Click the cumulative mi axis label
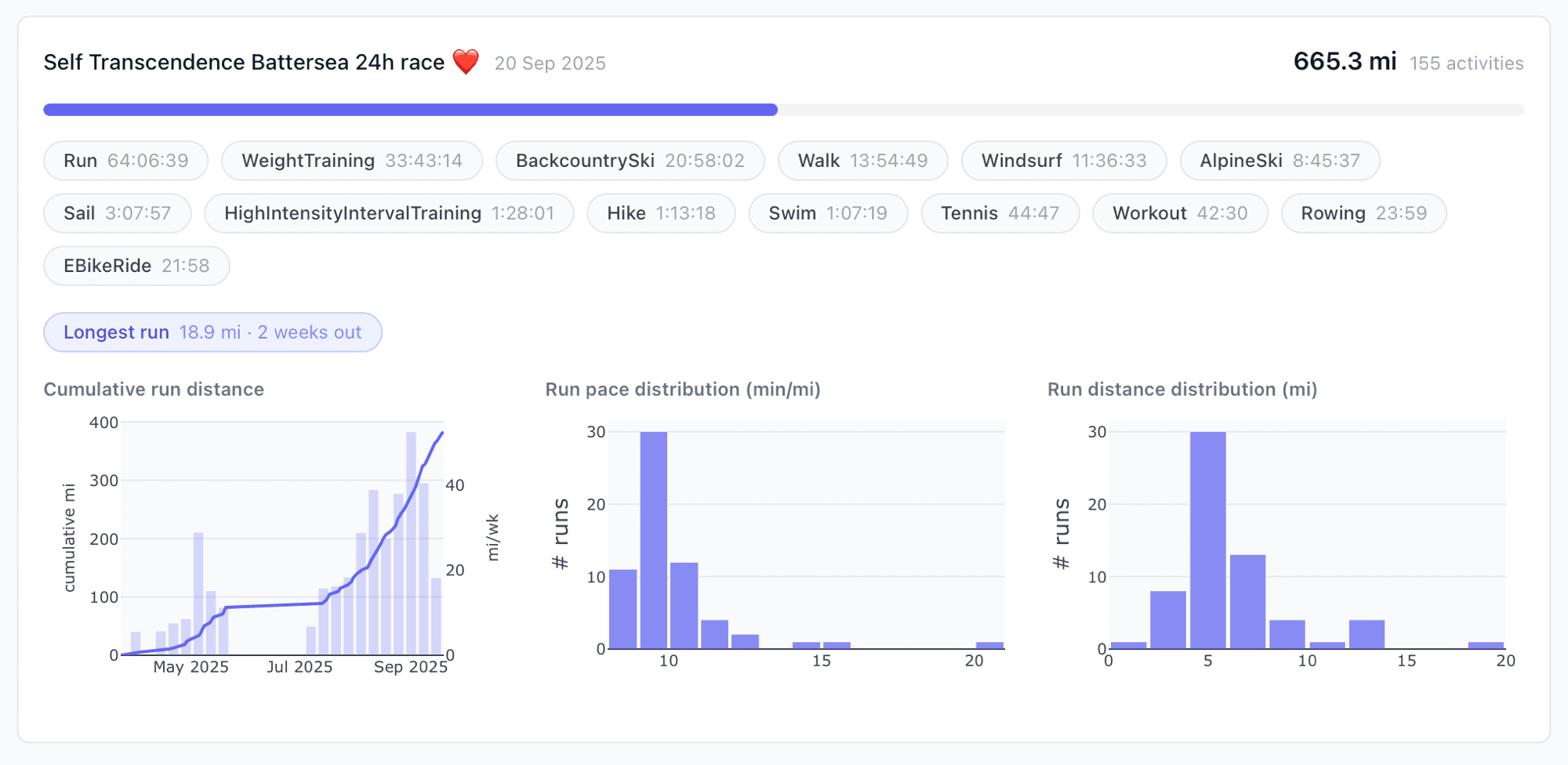The height and width of the screenshot is (765, 1568). coord(69,538)
